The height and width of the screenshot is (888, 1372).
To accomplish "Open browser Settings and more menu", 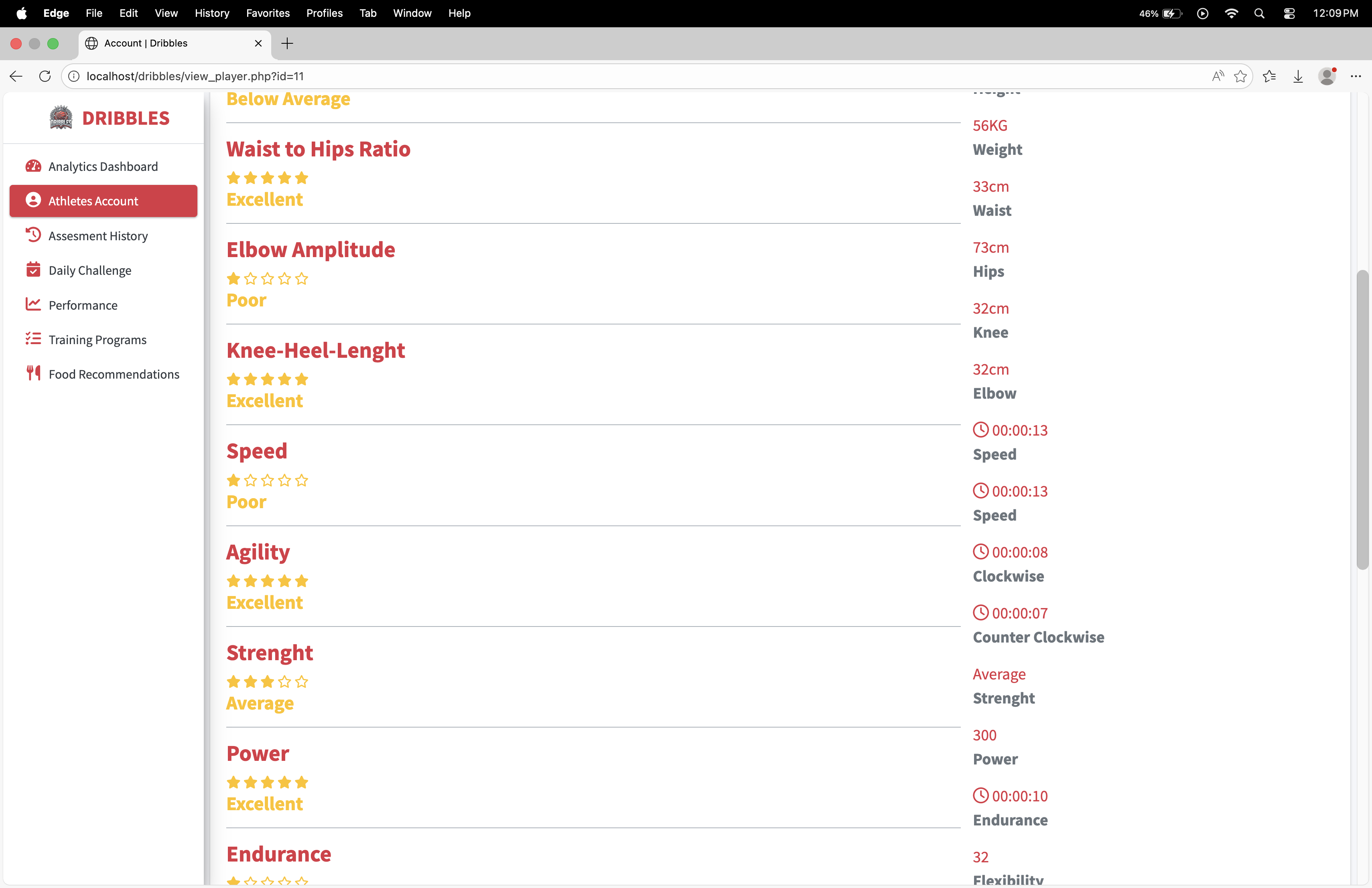I will (1355, 76).
